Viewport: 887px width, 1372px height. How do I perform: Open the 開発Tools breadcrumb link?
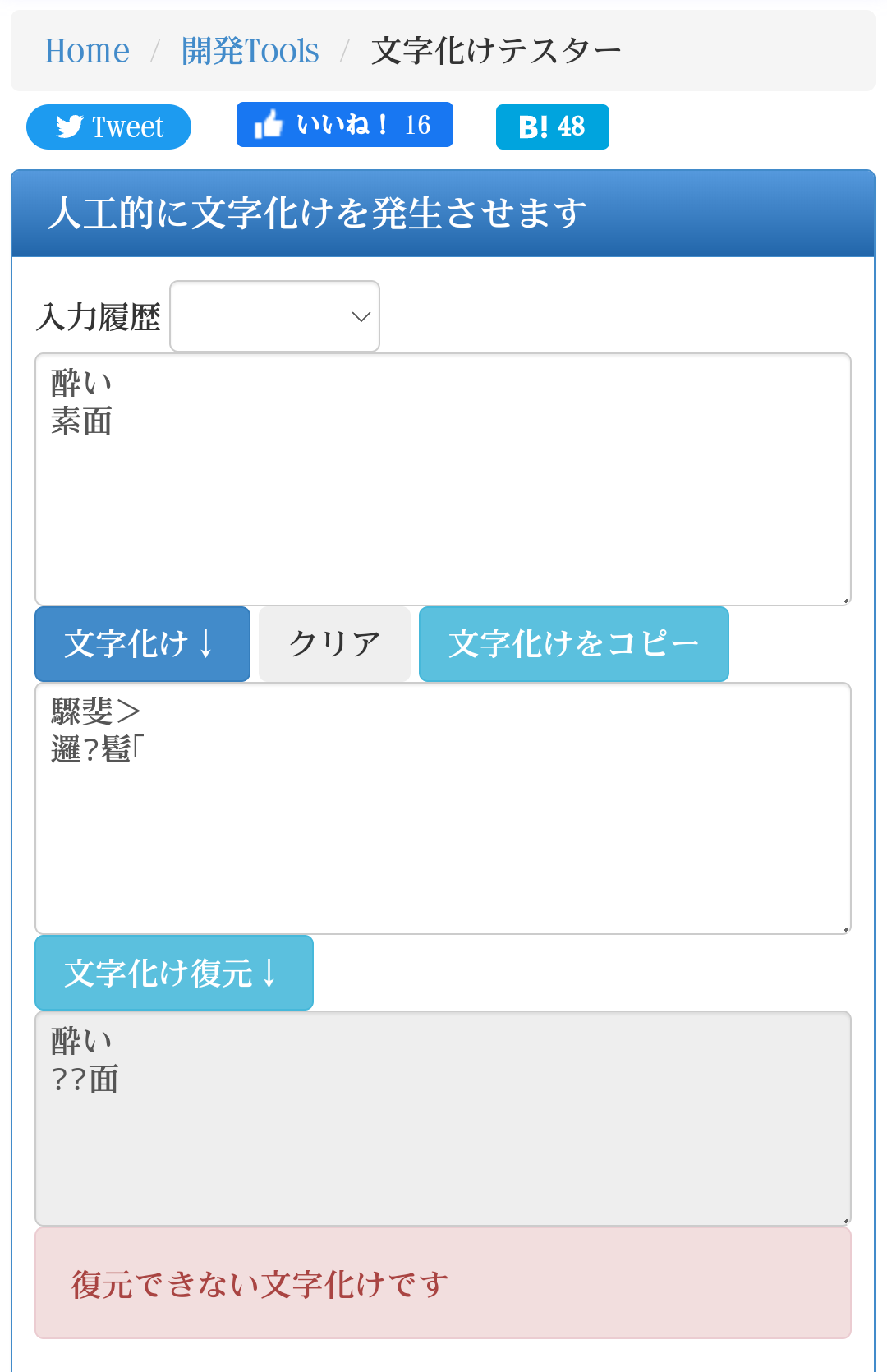250,51
